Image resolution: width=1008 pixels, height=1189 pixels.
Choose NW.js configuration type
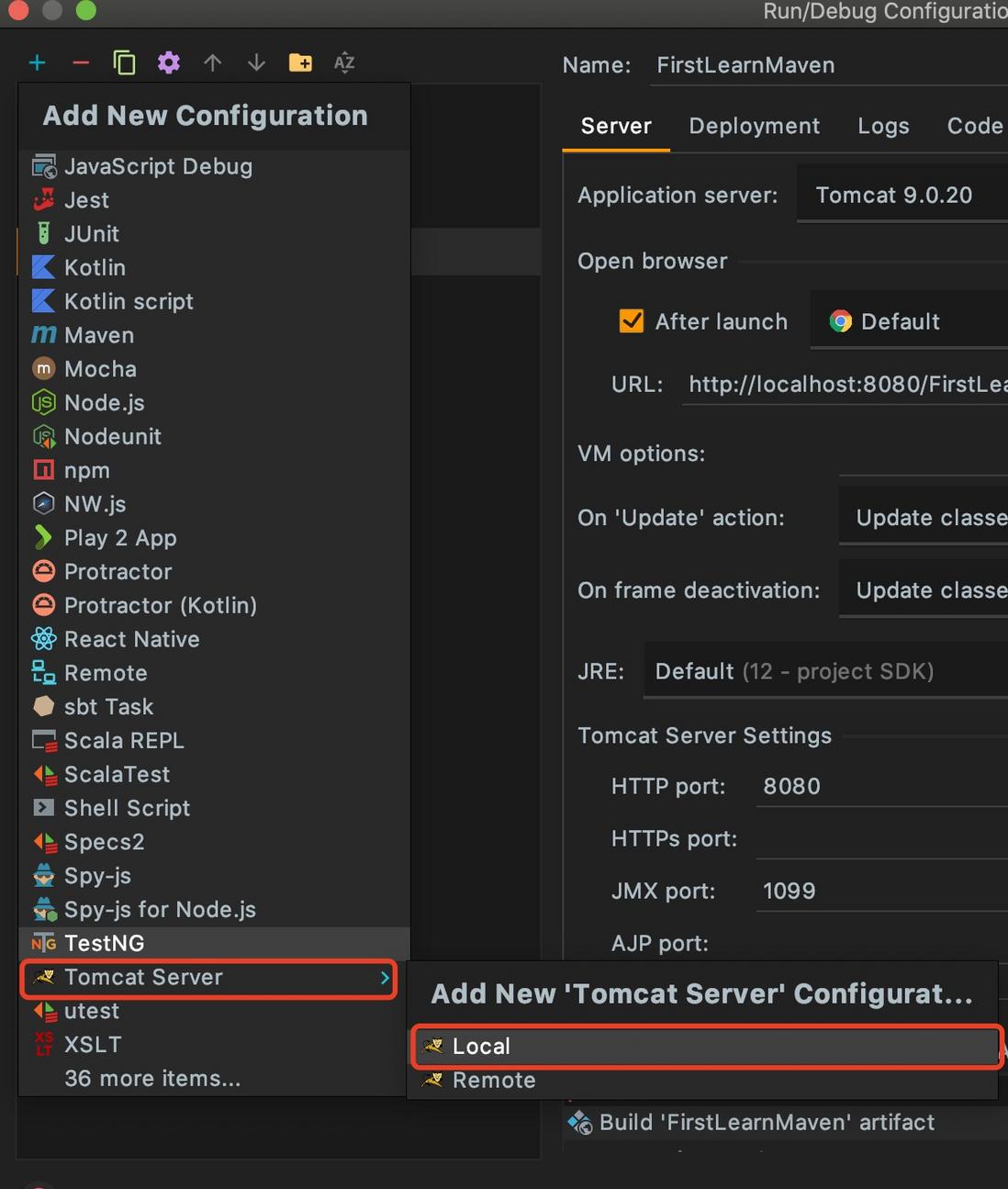pos(214,504)
